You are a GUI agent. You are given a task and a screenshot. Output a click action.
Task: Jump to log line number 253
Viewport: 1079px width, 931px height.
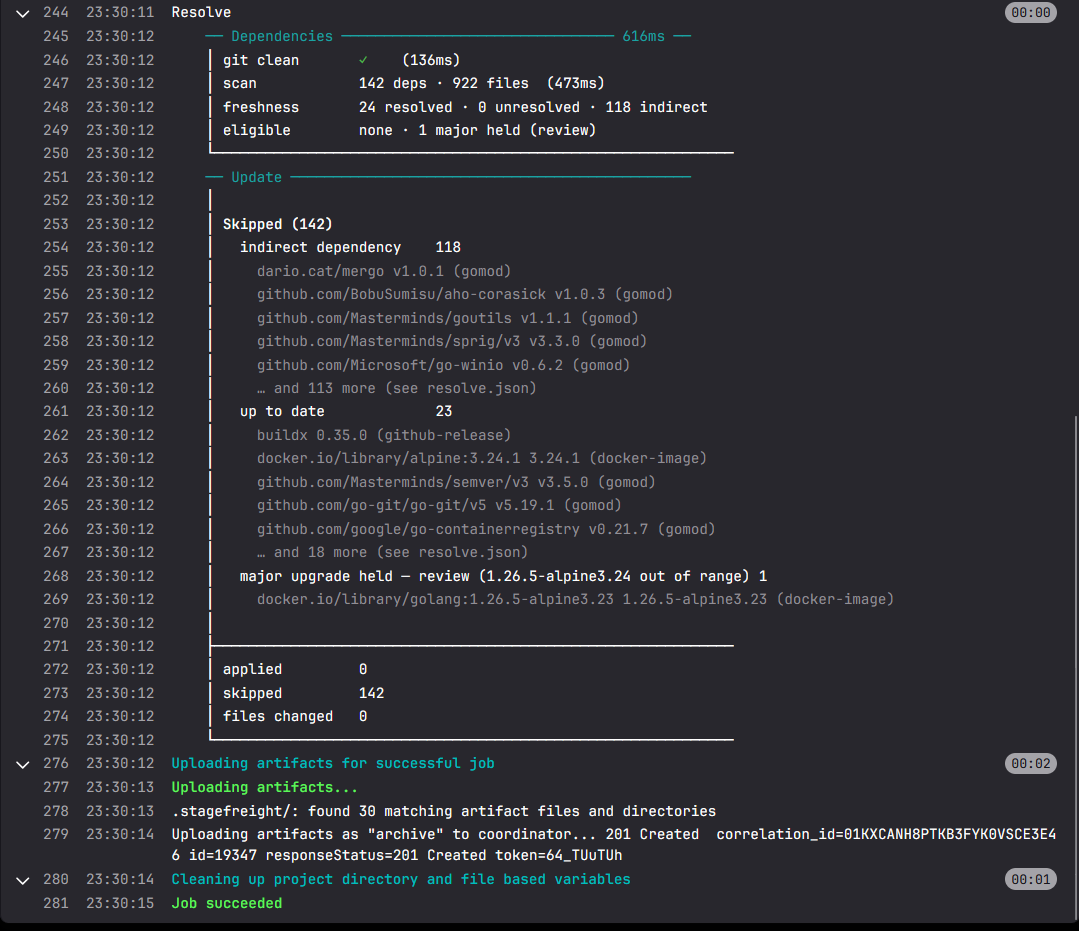56,224
